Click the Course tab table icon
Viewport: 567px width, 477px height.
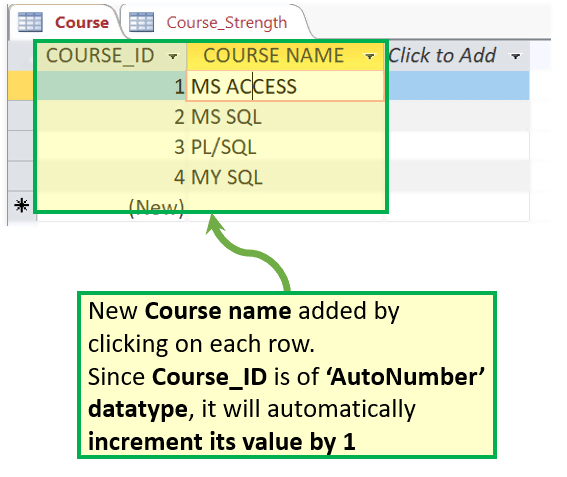tap(30, 22)
